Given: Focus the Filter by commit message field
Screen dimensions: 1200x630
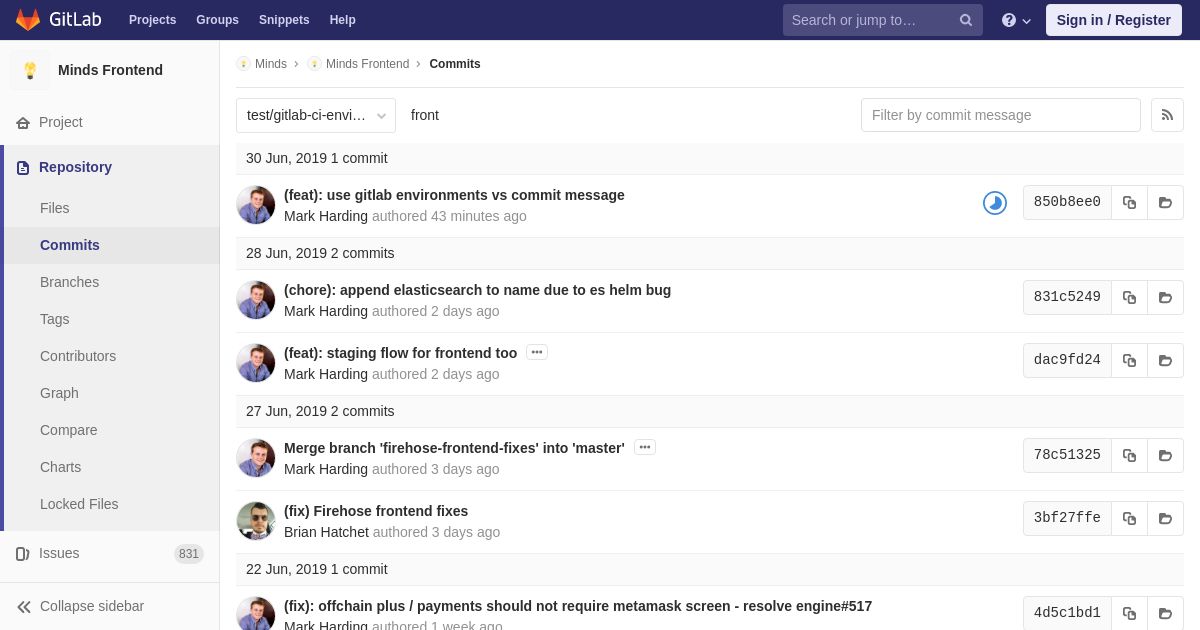Looking at the screenshot, I should pyautogui.click(x=1001, y=115).
